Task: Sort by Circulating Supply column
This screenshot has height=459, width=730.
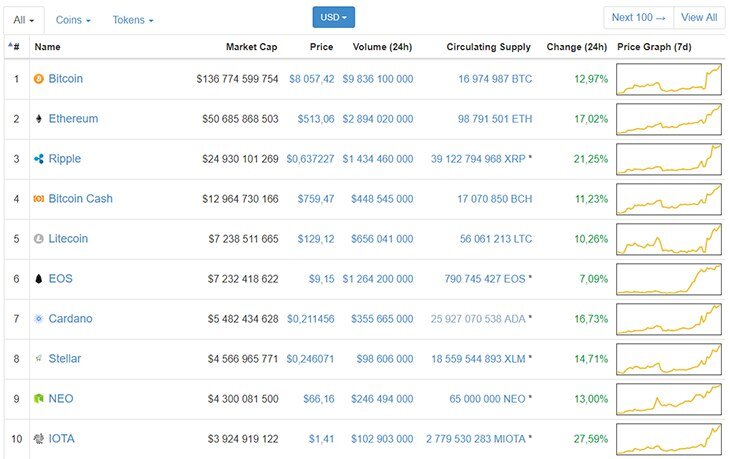Action: pos(488,47)
